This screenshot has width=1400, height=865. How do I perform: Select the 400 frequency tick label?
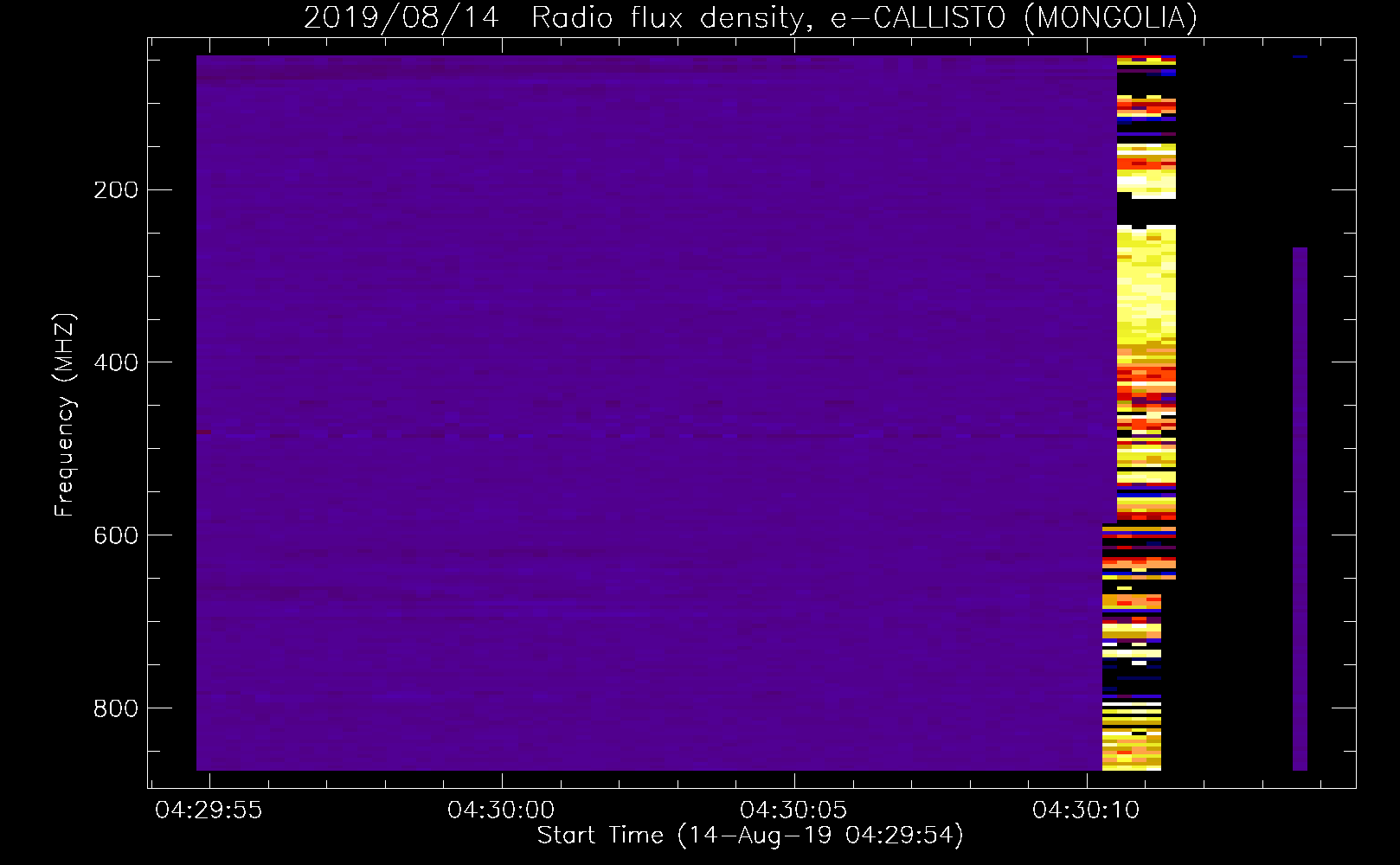click(x=116, y=362)
